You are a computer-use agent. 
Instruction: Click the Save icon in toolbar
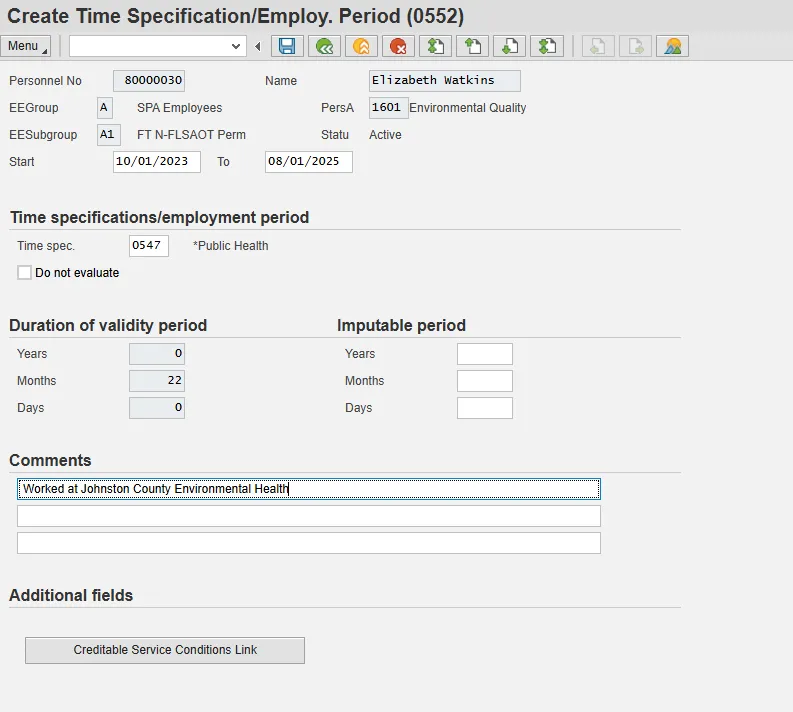click(287, 46)
